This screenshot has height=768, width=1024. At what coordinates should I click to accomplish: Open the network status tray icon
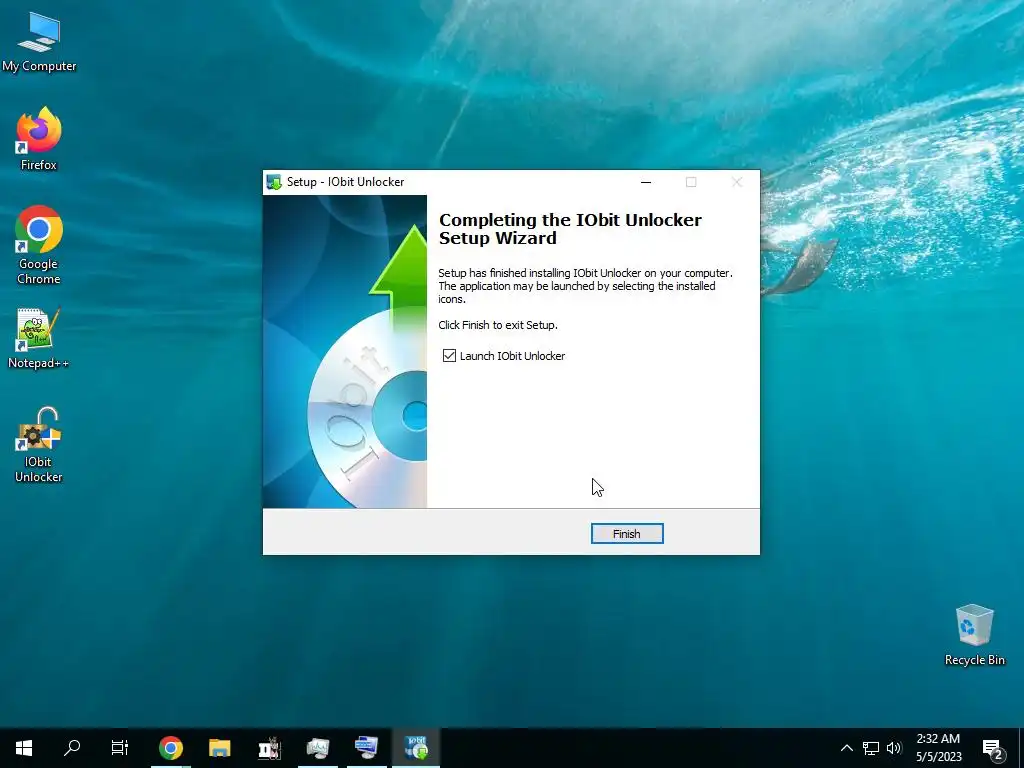pyautogui.click(x=871, y=748)
